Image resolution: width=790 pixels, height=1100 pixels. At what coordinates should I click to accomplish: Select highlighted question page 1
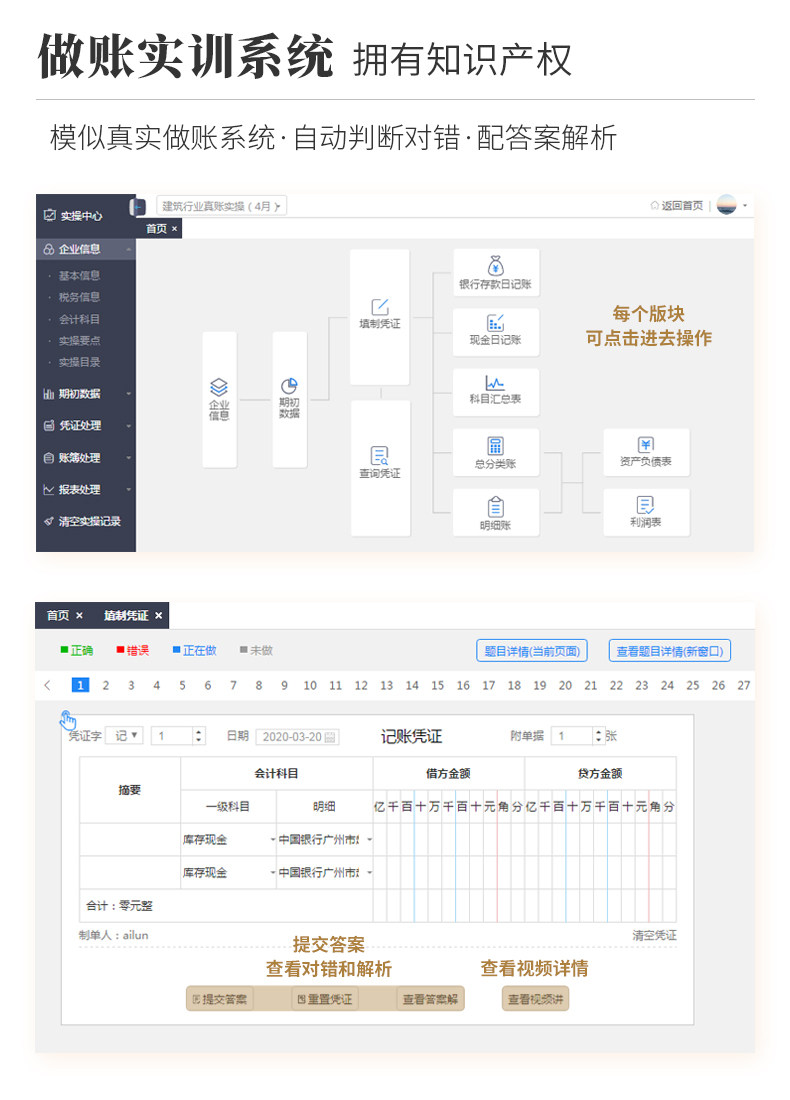[x=81, y=685]
